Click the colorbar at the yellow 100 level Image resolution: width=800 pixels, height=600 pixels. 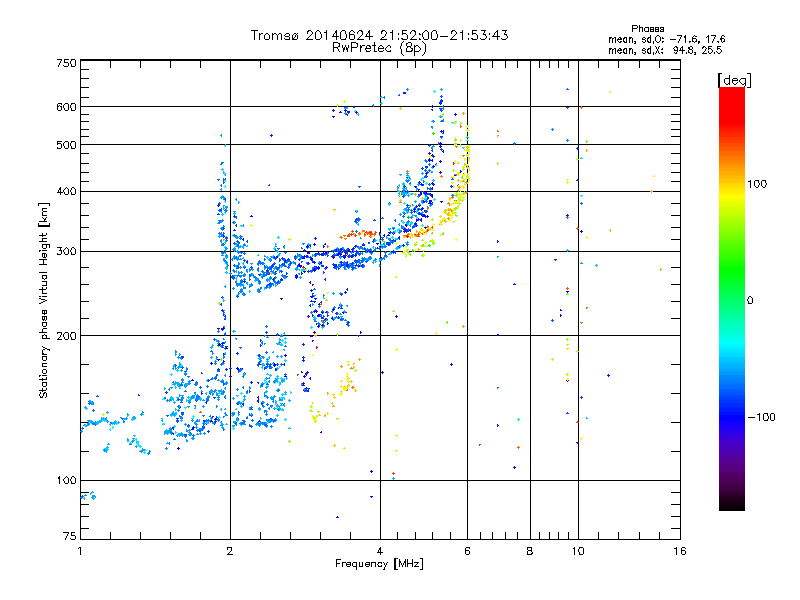732,190
